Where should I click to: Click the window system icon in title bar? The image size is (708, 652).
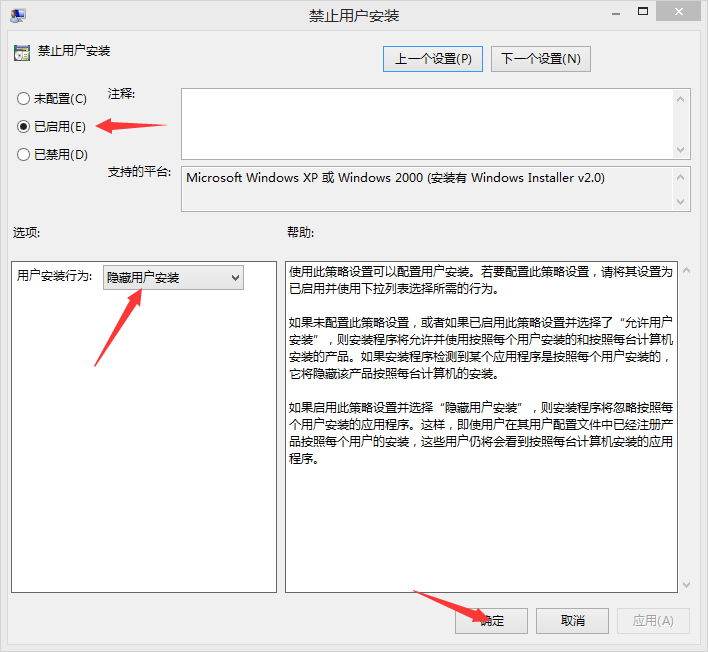(x=18, y=16)
